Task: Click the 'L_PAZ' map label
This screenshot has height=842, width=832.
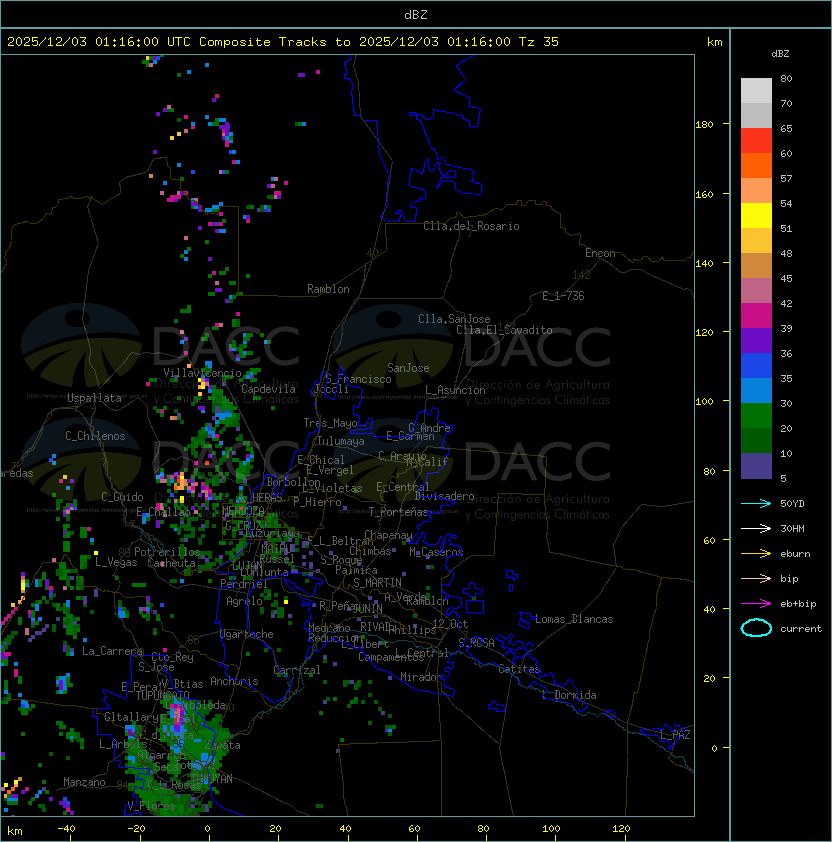Action: [675, 735]
